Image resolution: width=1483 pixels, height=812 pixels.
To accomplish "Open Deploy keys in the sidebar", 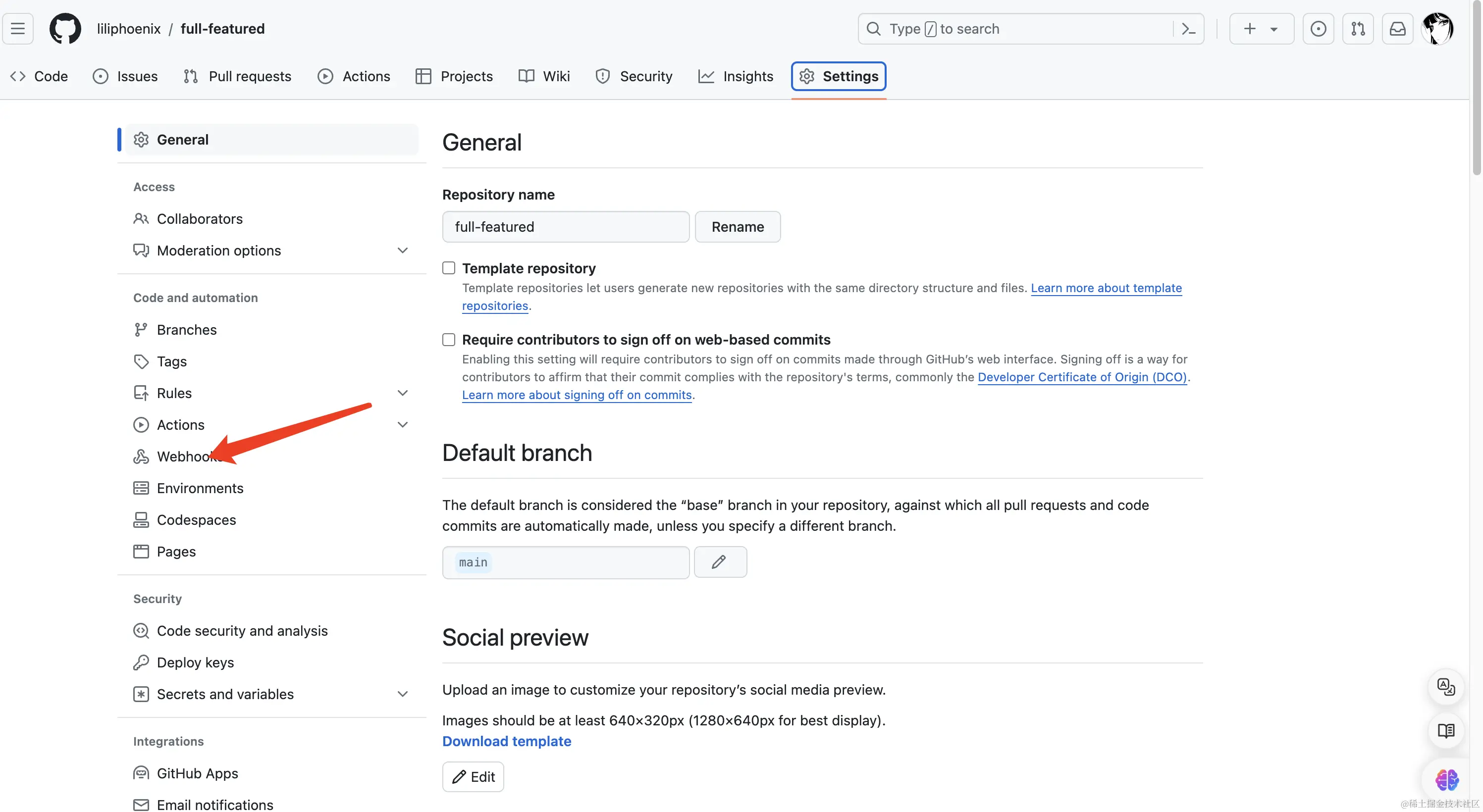I will (x=271, y=662).
